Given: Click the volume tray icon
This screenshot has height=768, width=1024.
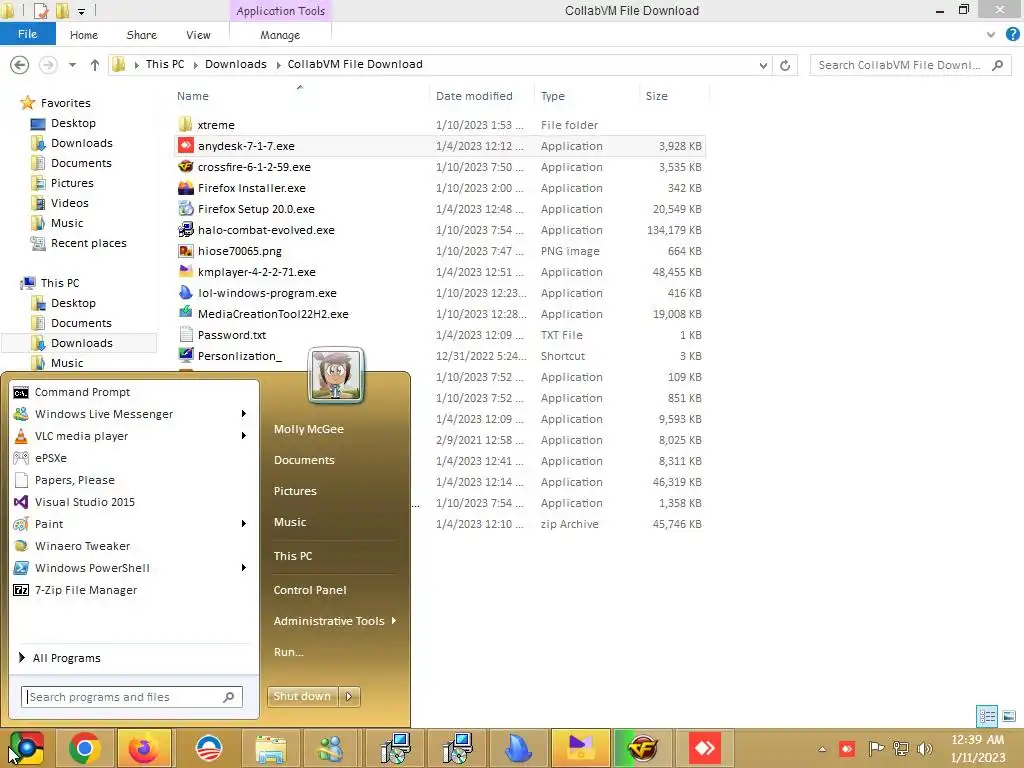Looking at the screenshot, I should (x=924, y=748).
